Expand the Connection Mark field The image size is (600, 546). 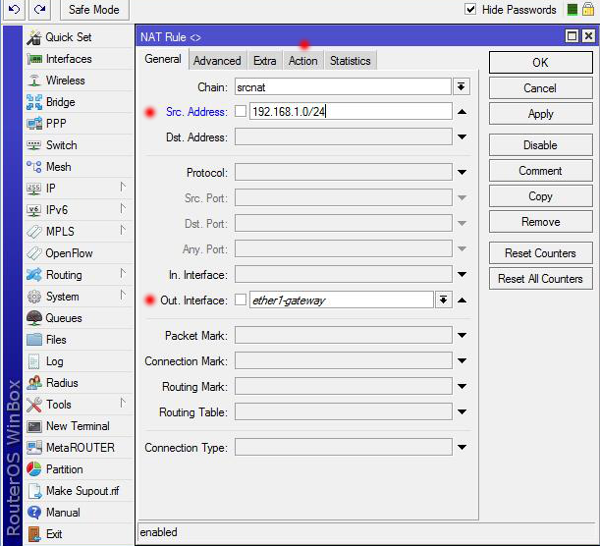[462, 361]
